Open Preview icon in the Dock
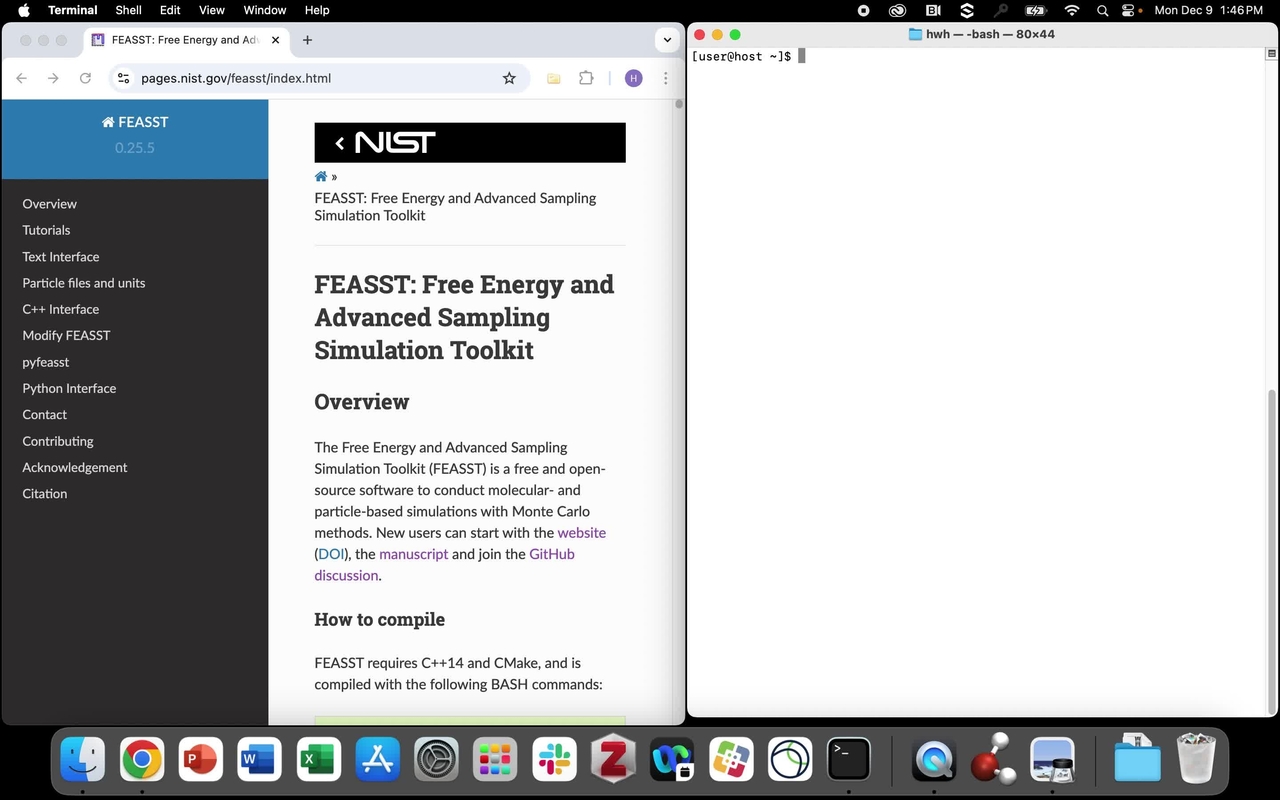Screen dimensions: 1280x800 (x=1052, y=760)
